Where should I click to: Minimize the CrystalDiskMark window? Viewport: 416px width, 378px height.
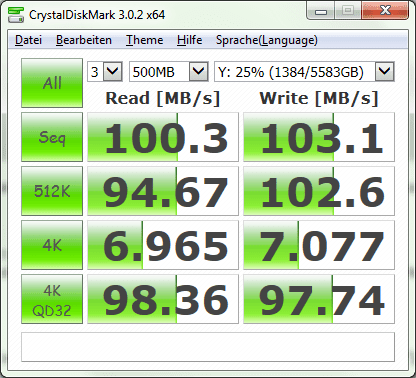(x=321, y=11)
